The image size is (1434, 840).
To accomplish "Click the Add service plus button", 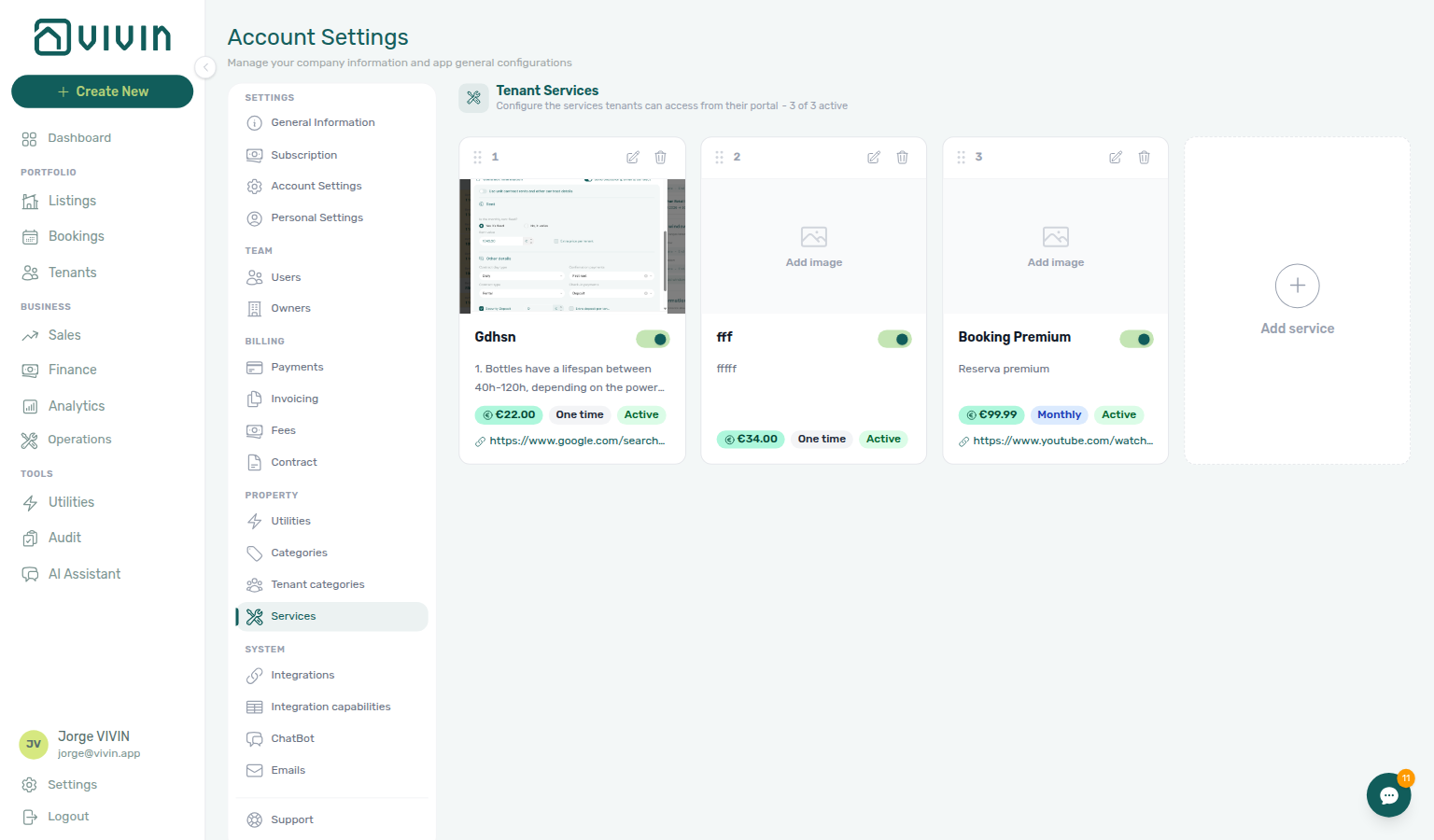I will pos(1298,286).
